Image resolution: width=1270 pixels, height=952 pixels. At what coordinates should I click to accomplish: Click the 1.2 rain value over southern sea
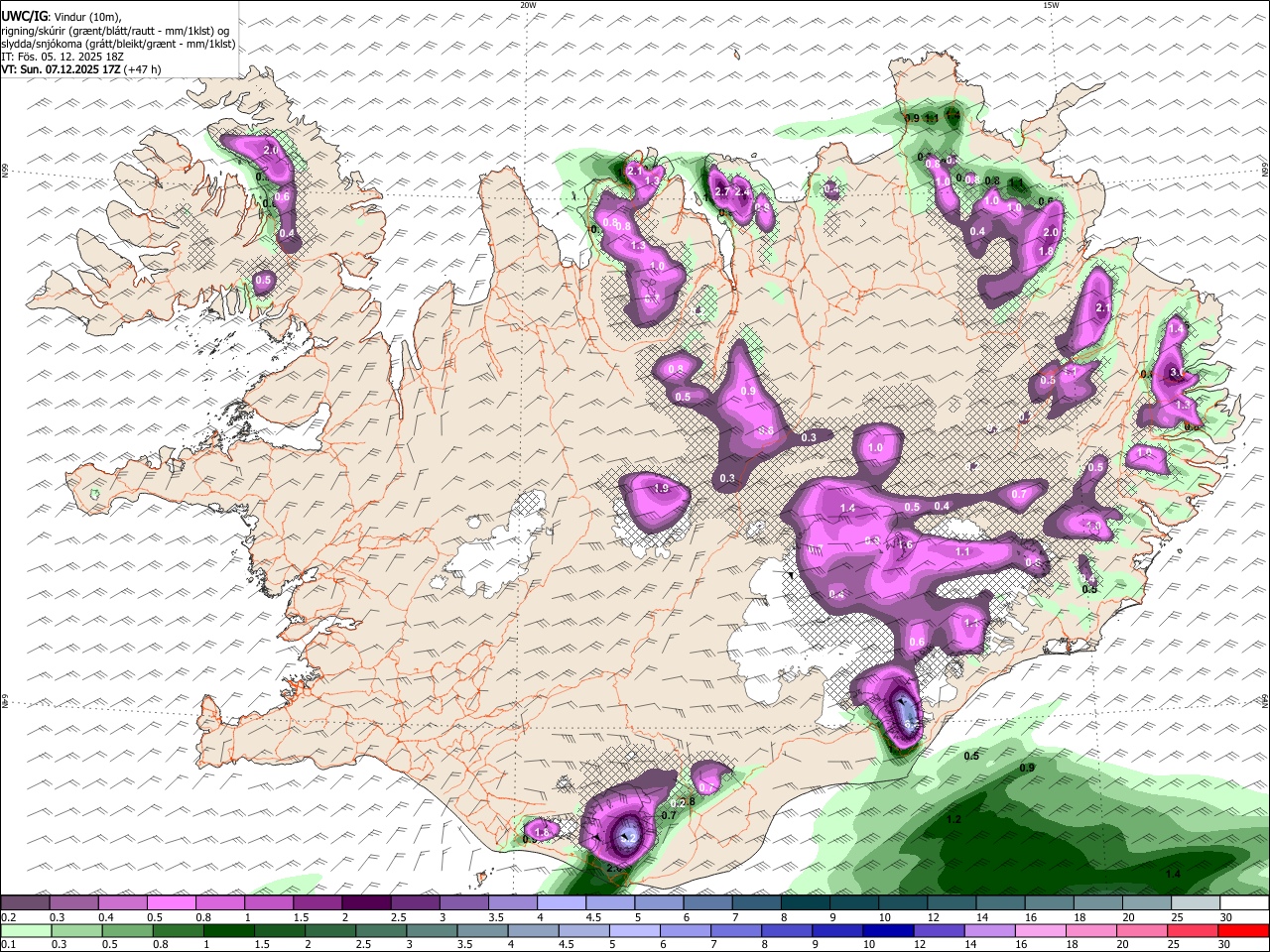(953, 819)
